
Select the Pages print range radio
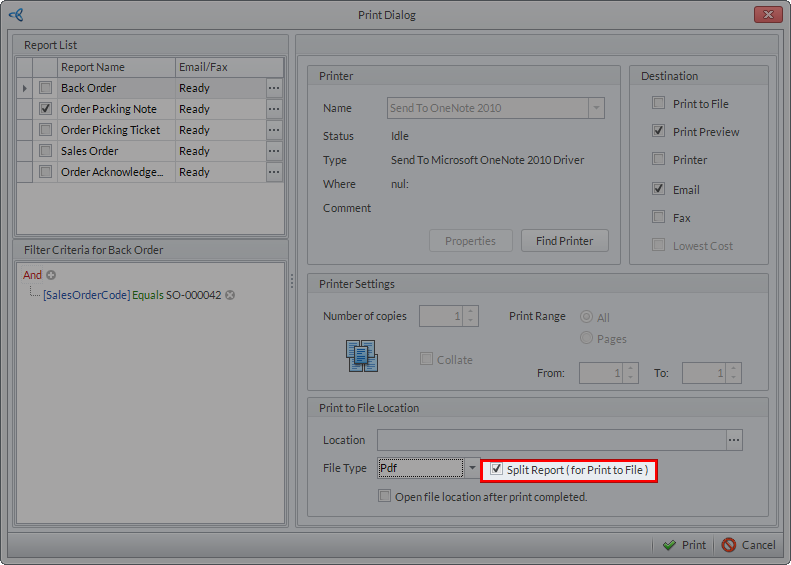coord(586,339)
